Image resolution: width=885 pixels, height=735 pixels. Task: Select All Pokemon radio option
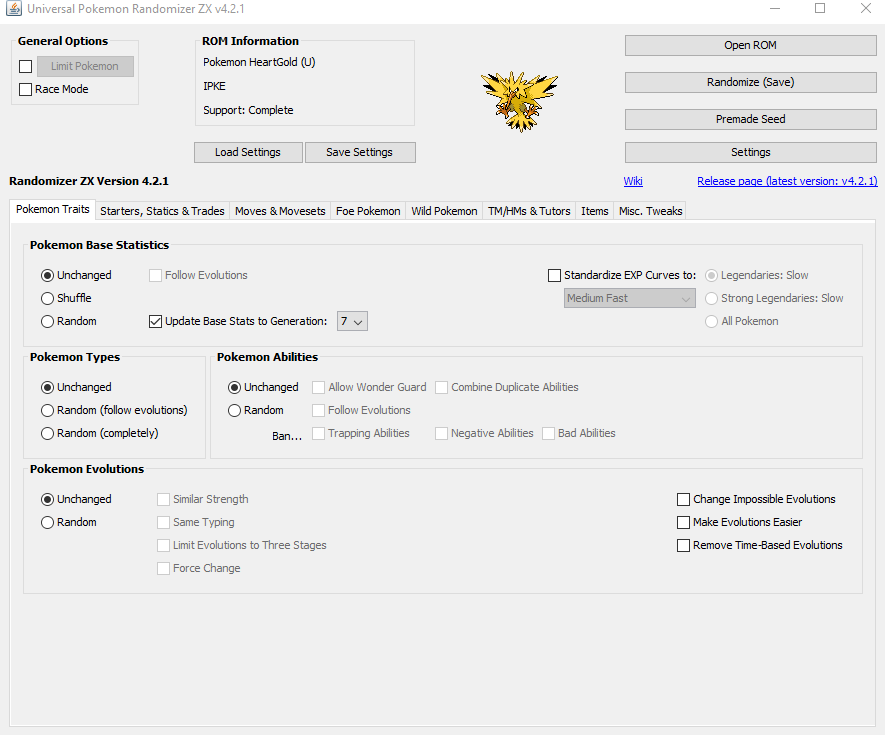(x=711, y=321)
